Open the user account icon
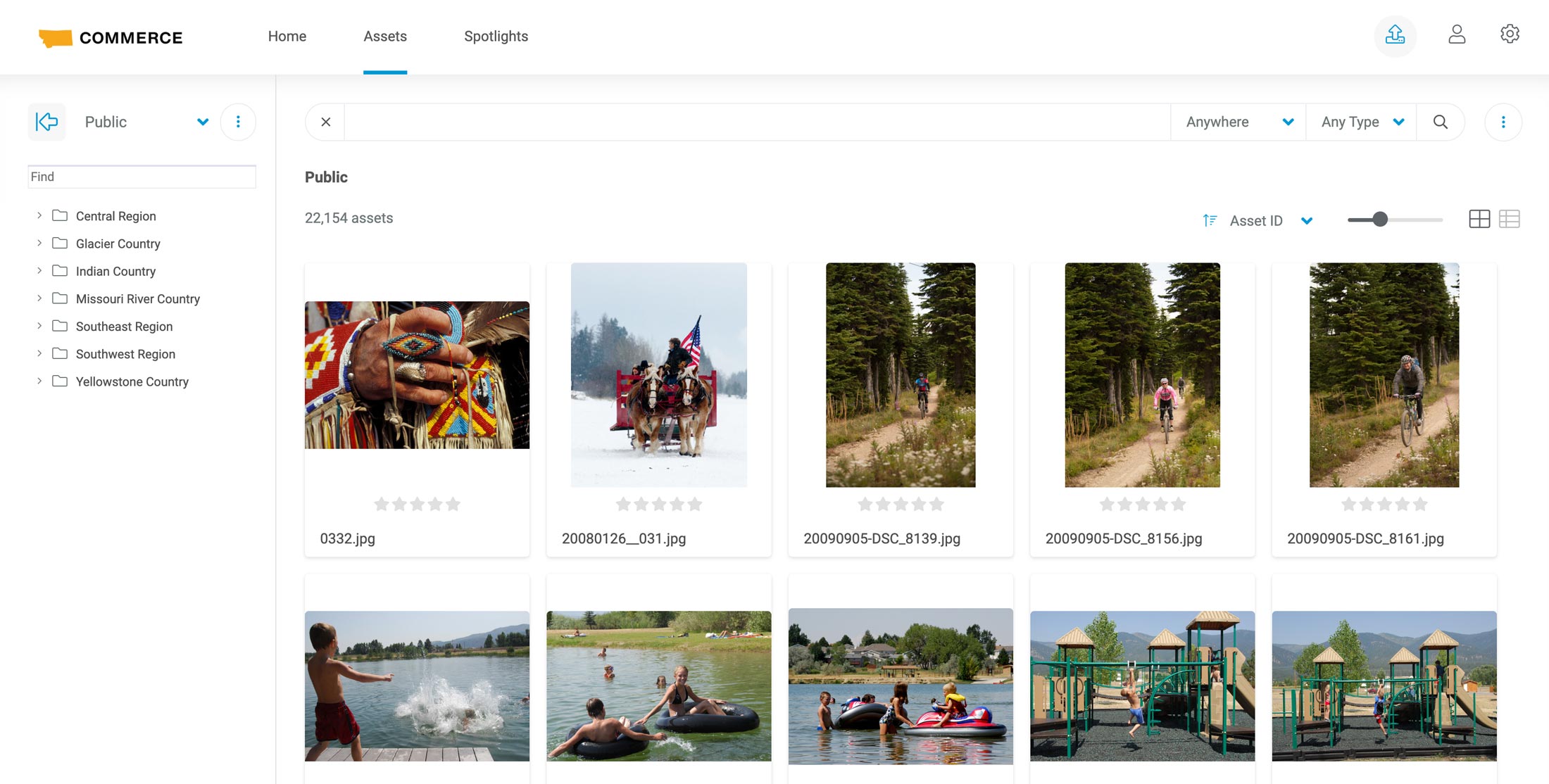Image resolution: width=1549 pixels, height=784 pixels. pos(1457,34)
